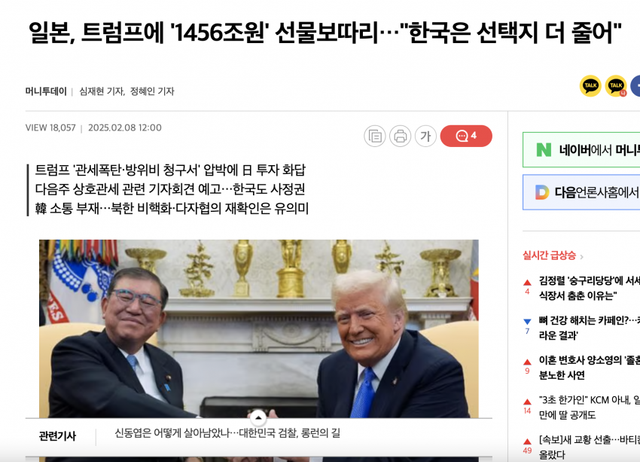640x462 pixels.
Task: Open trending story about 뼈 건강 카페인
Action: click(x=589, y=328)
